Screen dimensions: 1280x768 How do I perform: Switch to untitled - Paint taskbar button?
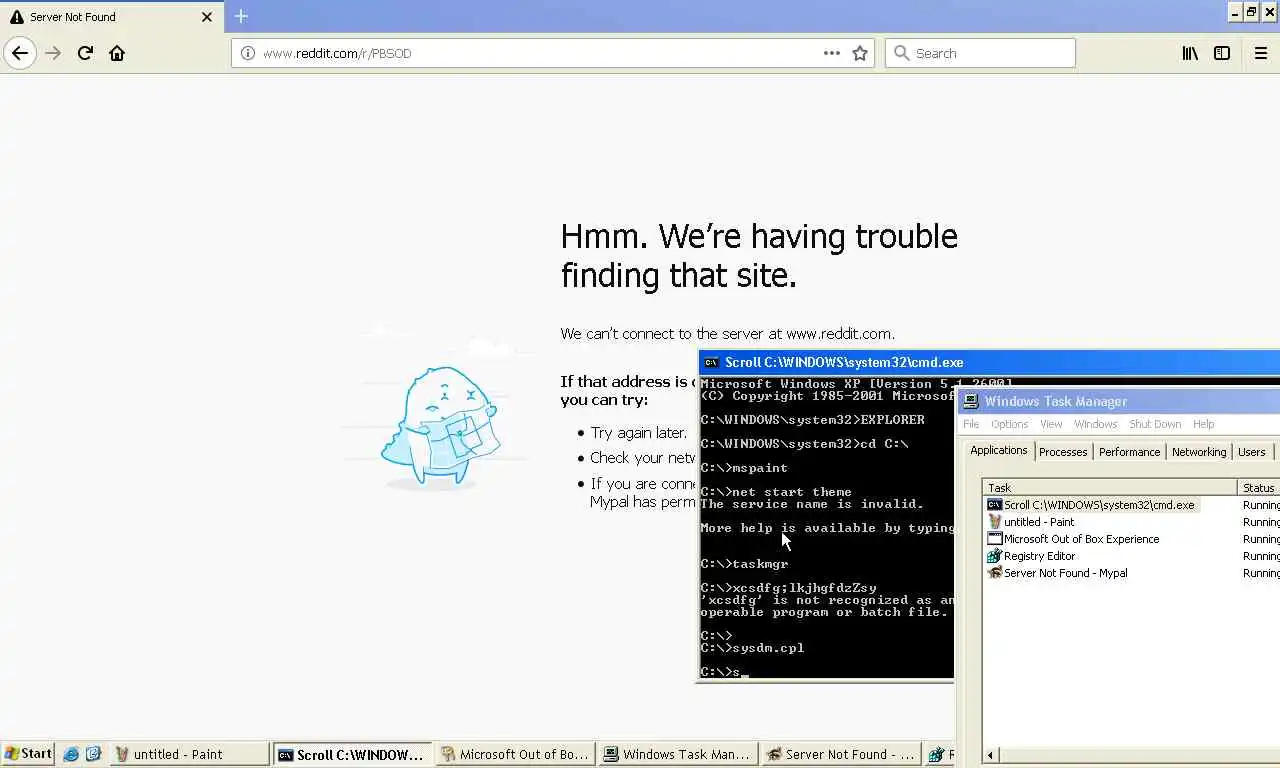(x=190, y=754)
